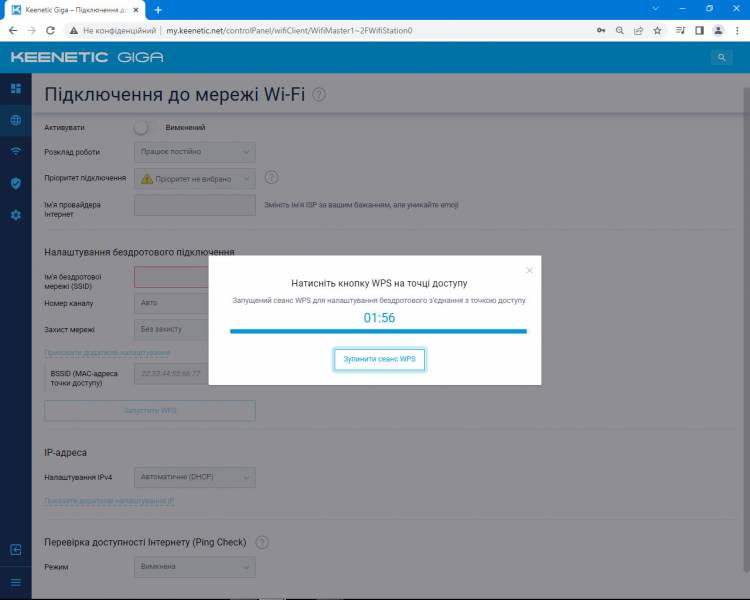Click Зупинити сеанс WPS button
The width and height of the screenshot is (750, 600).
pos(379,359)
